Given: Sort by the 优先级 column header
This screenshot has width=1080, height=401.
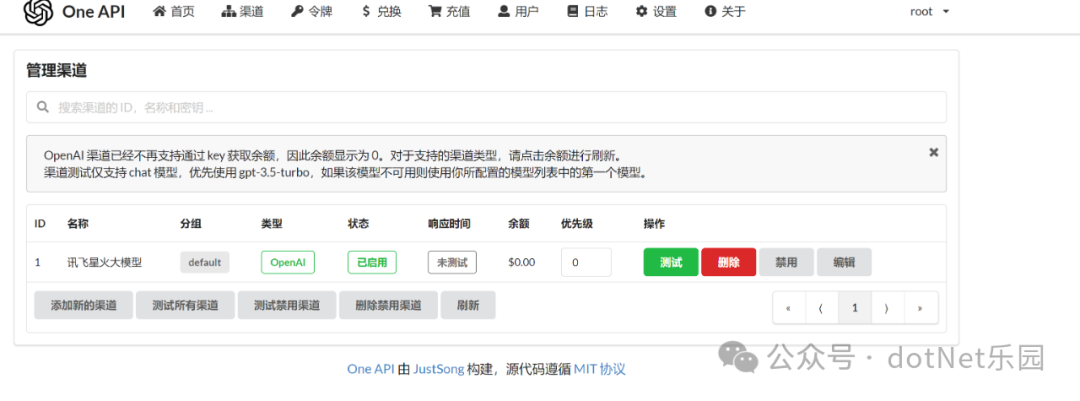Looking at the screenshot, I should coord(577,224).
